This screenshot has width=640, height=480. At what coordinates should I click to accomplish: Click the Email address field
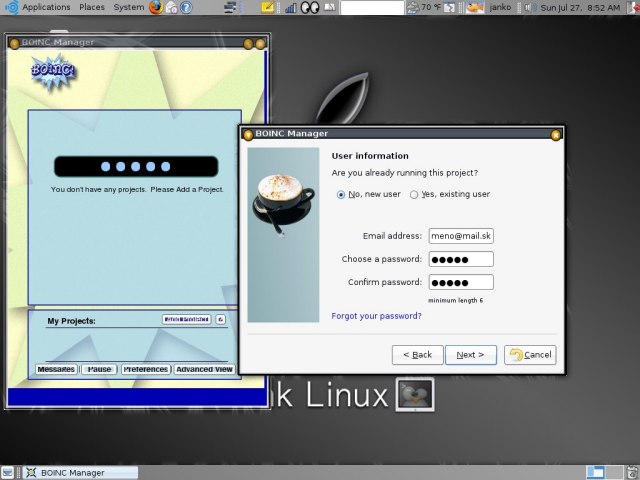(x=461, y=236)
